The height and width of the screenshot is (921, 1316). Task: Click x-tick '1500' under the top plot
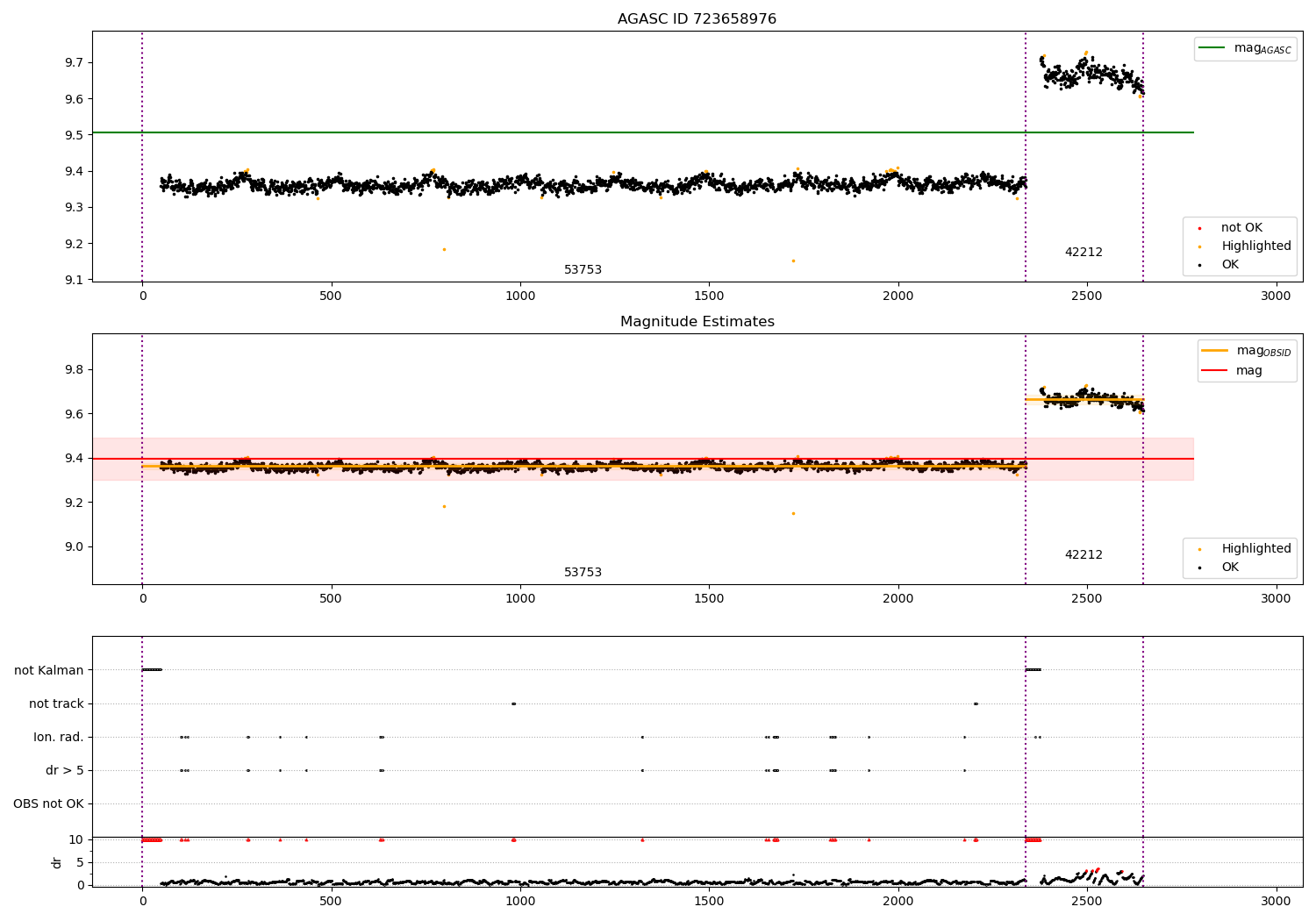pos(709,296)
